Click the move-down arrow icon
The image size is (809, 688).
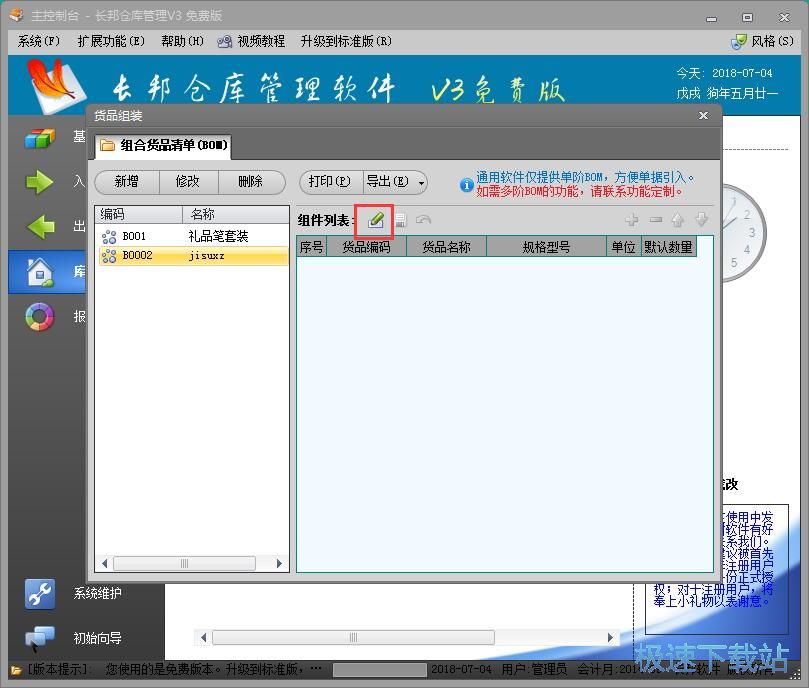(x=702, y=220)
